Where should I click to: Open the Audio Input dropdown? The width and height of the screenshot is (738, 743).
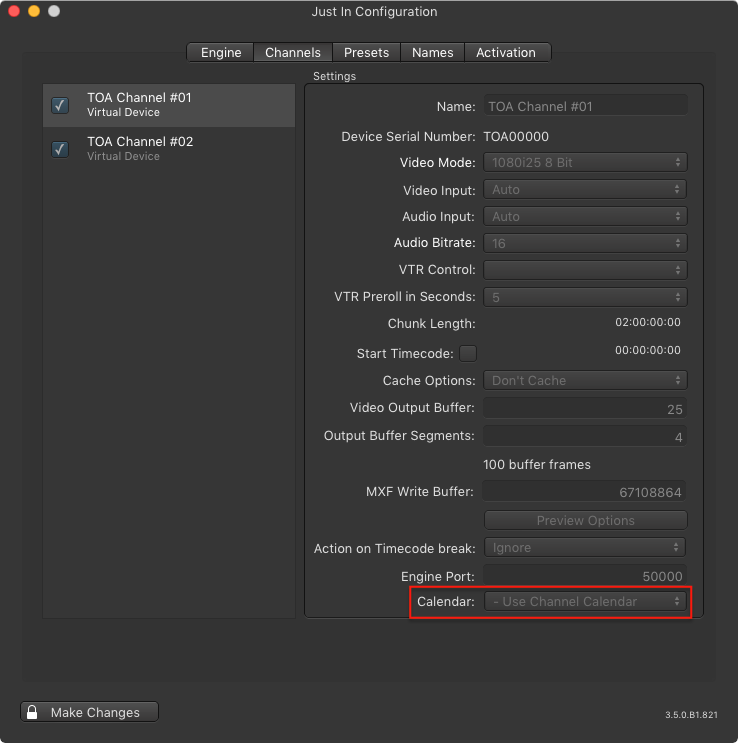pos(585,217)
